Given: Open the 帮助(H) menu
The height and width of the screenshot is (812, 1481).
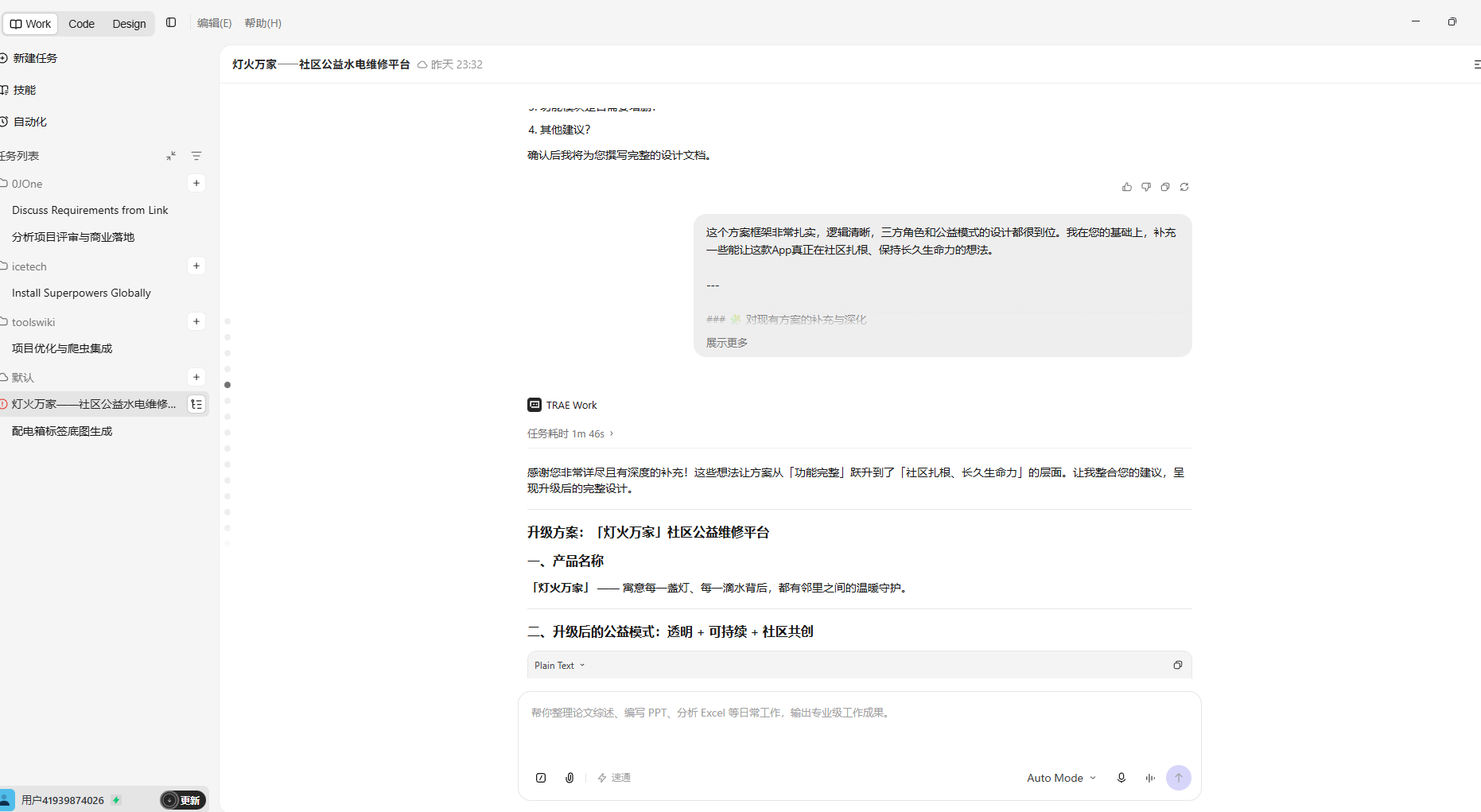Looking at the screenshot, I should (x=263, y=23).
